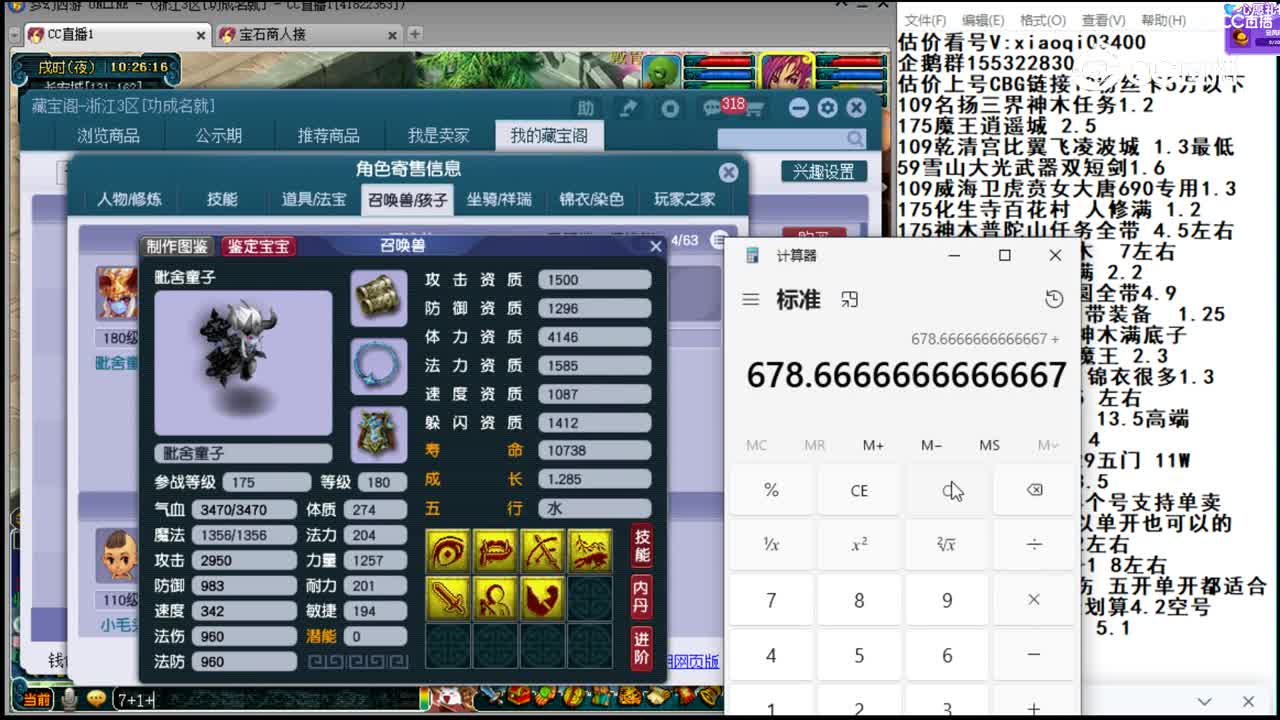Click the percent key in the calculator

pyautogui.click(x=771, y=490)
